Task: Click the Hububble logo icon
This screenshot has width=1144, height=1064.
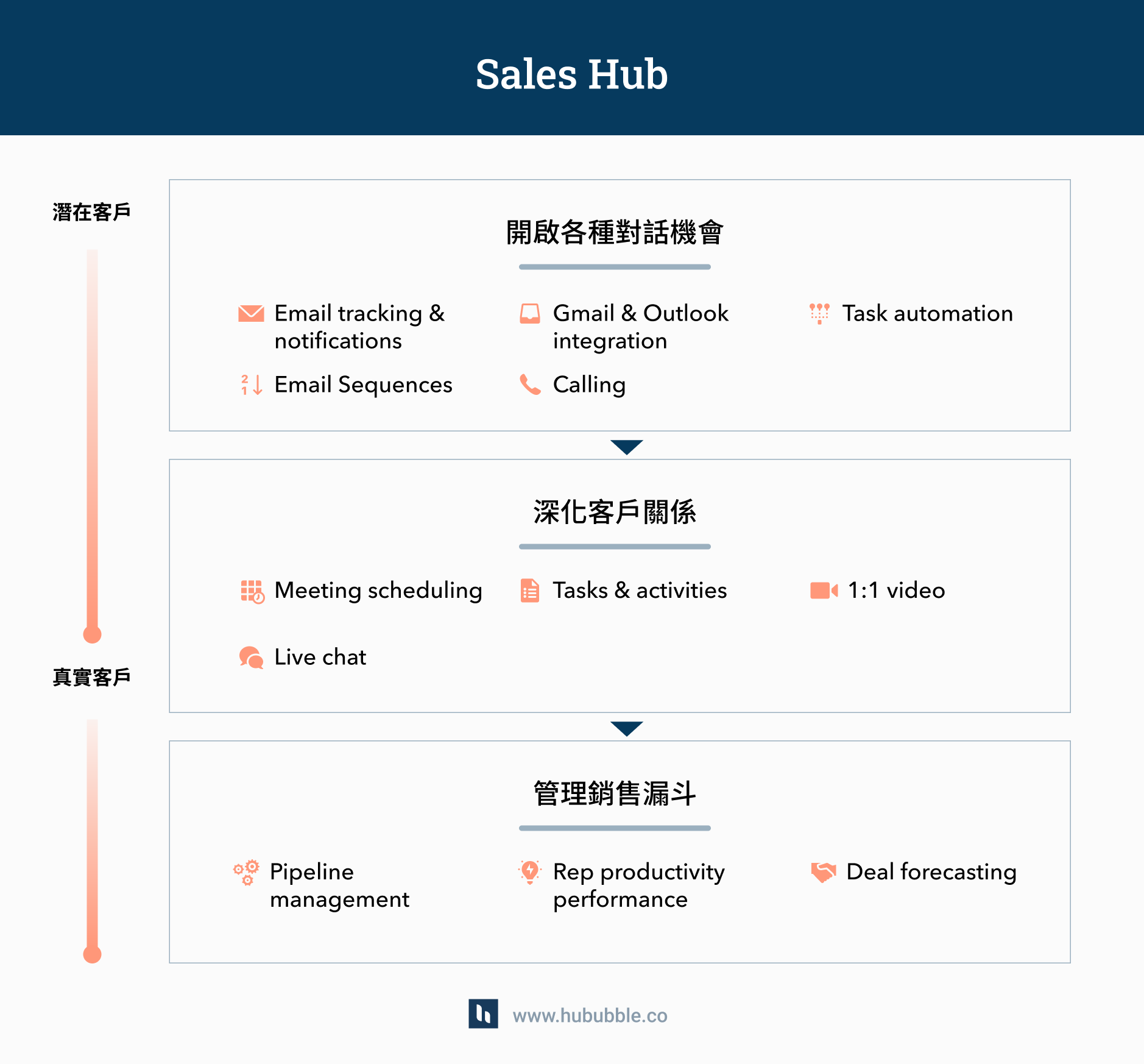Action: [483, 1014]
